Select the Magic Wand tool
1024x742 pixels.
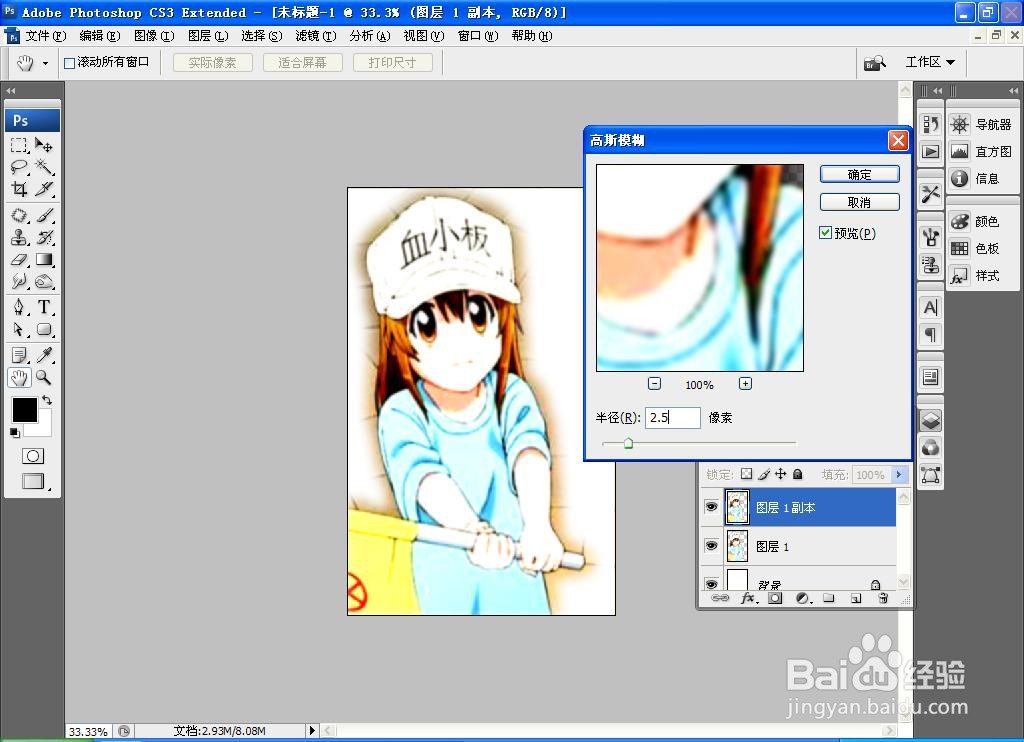coord(44,167)
